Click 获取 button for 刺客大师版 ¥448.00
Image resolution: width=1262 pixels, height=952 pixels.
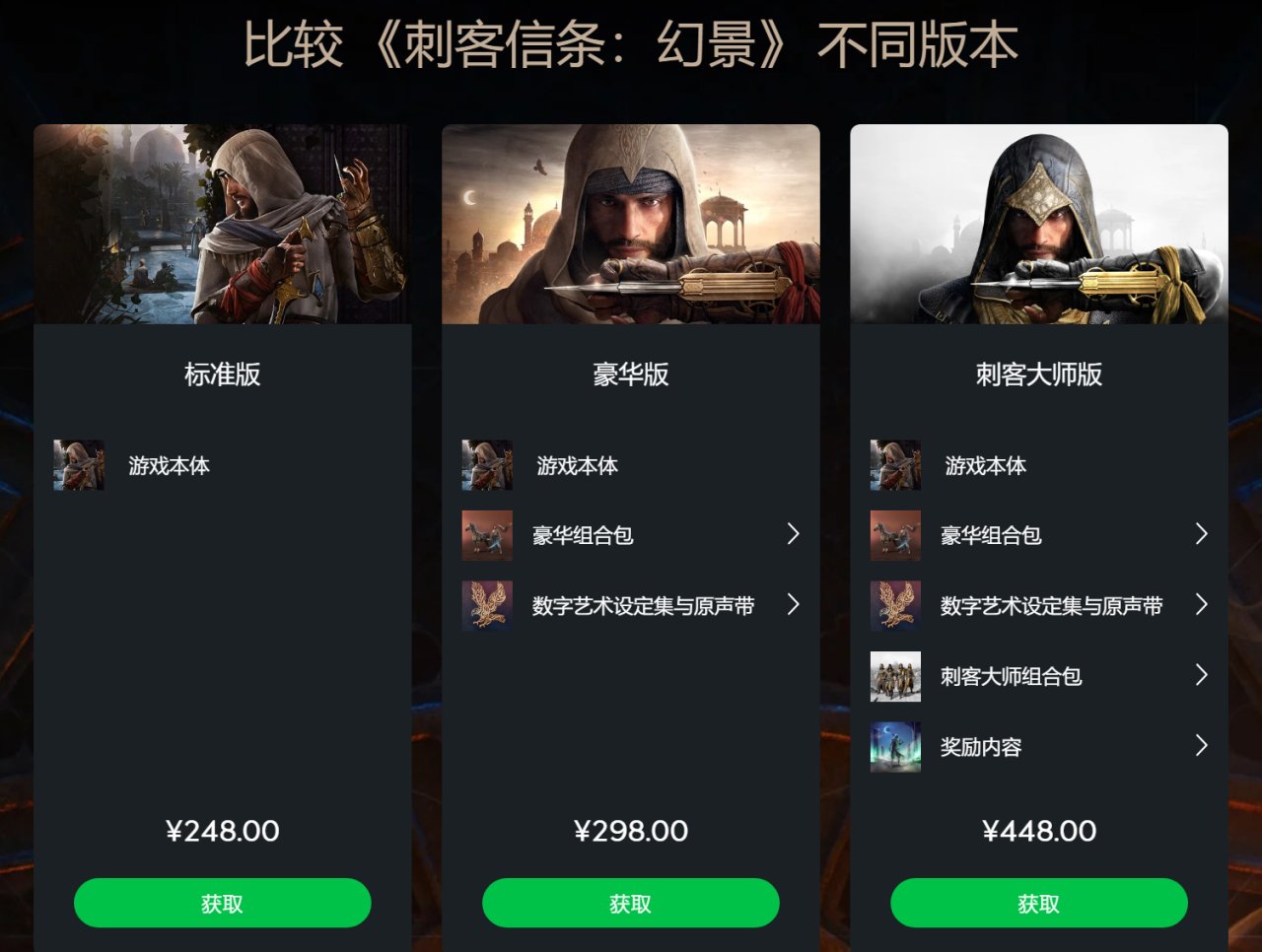click(x=1039, y=903)
